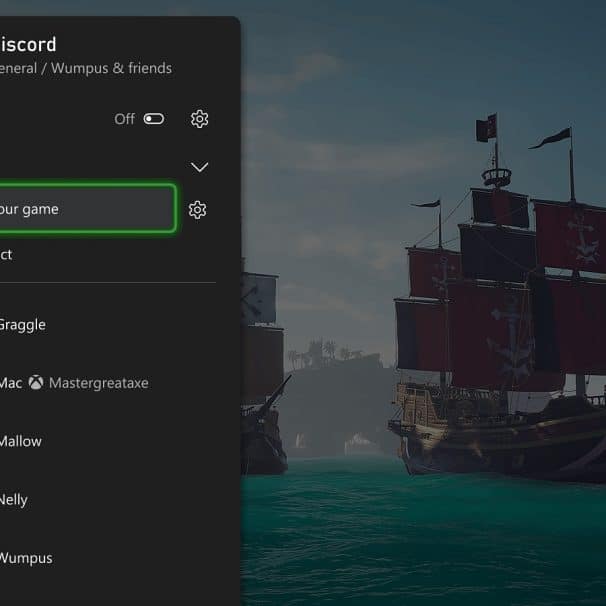Select Mac in the member list
The height and width of the screenshot is (606, 606).
tap(11, 383)
